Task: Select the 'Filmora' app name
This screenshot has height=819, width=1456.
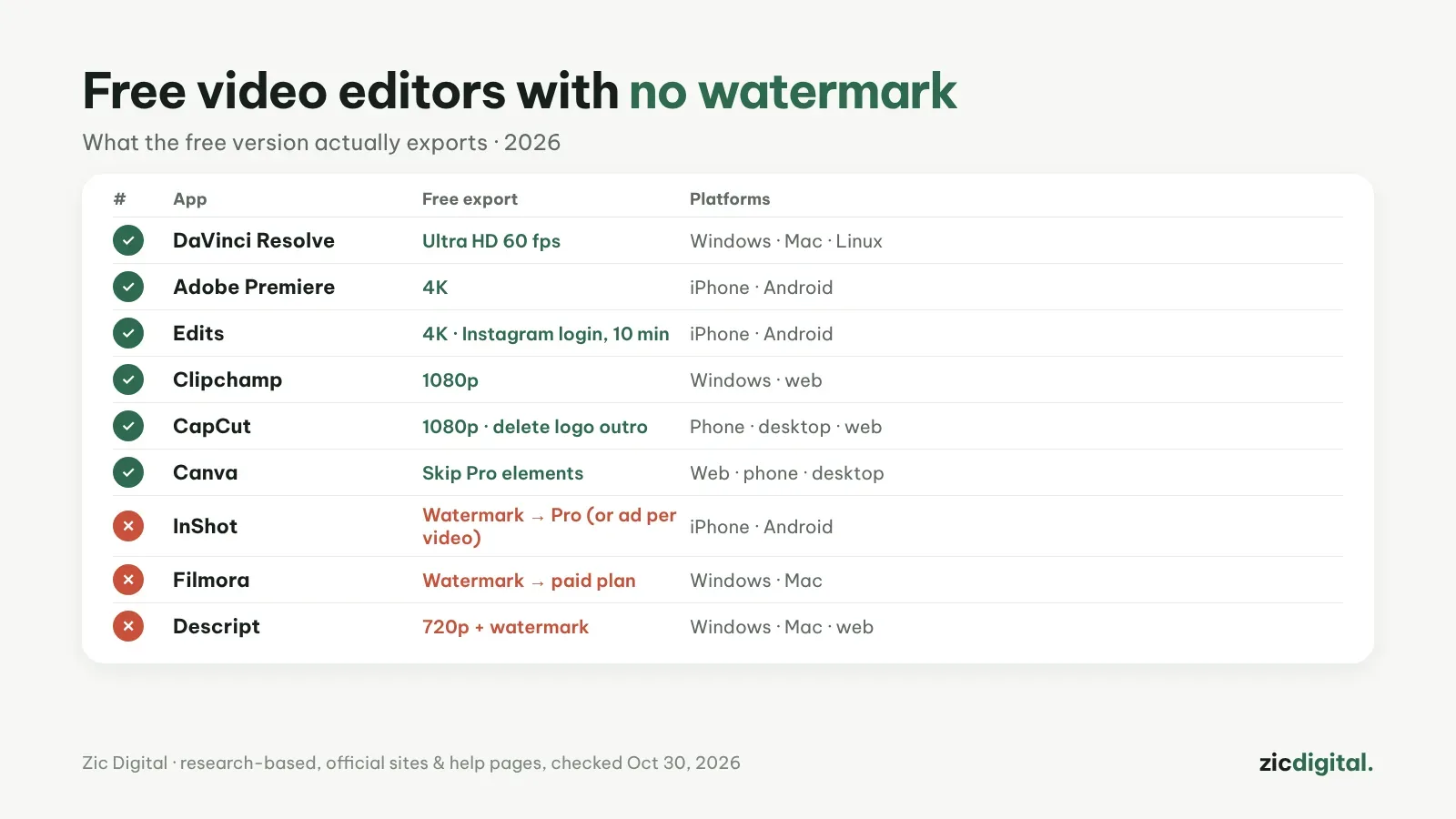Action: pyautogui.click(x=211, y=580)
